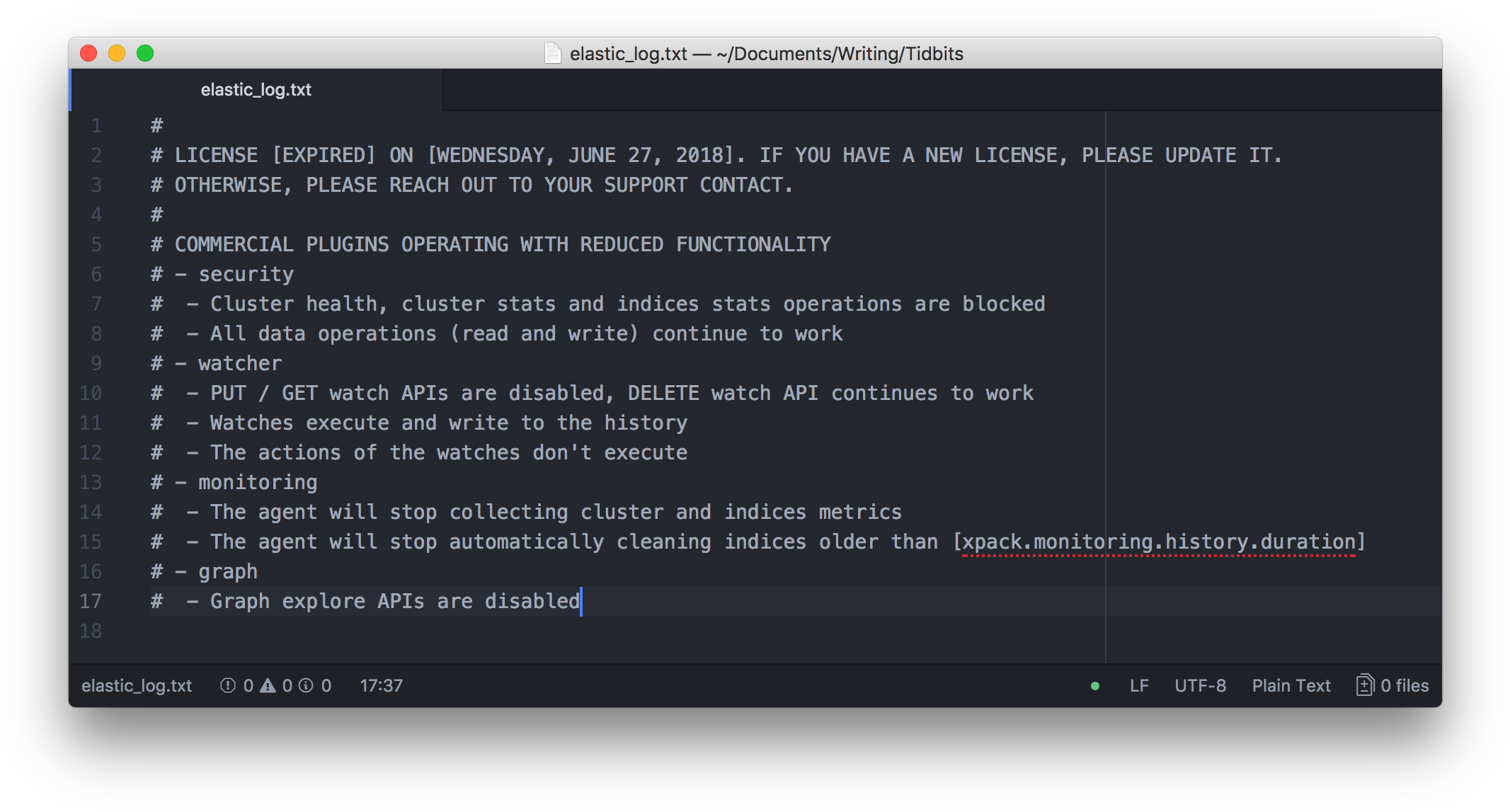Place cursor on the 'watcher' line text
Screen dimensions: 1510x812
coord(239,363)
